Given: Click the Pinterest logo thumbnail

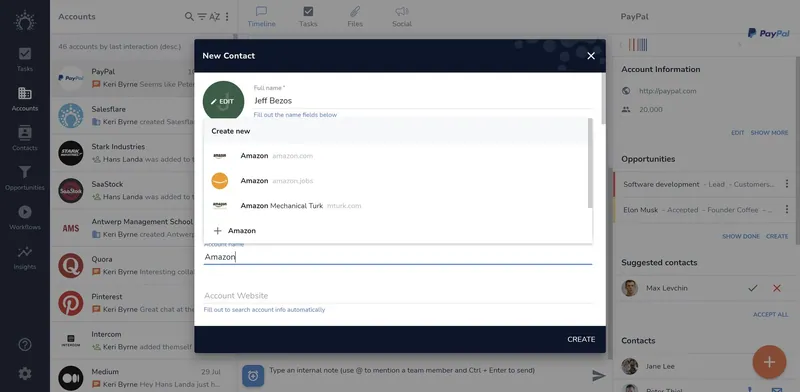Looking at the screenshot, I should 70,303.
